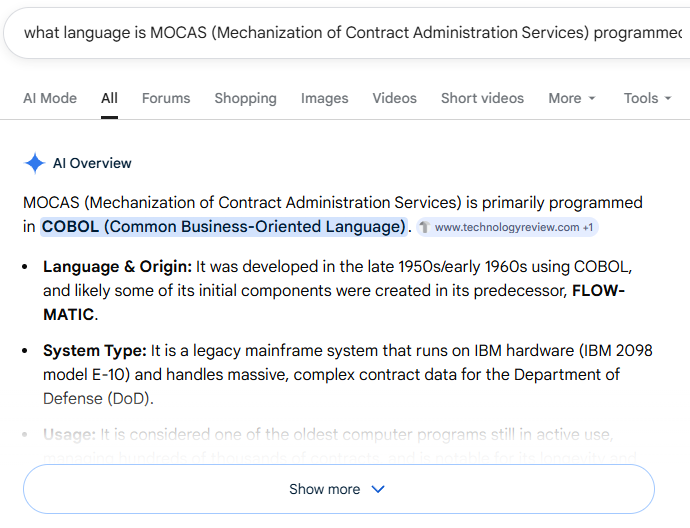Click into the search query field
The height and width of the screenshot is (528, 690).
tap(340, 32)
